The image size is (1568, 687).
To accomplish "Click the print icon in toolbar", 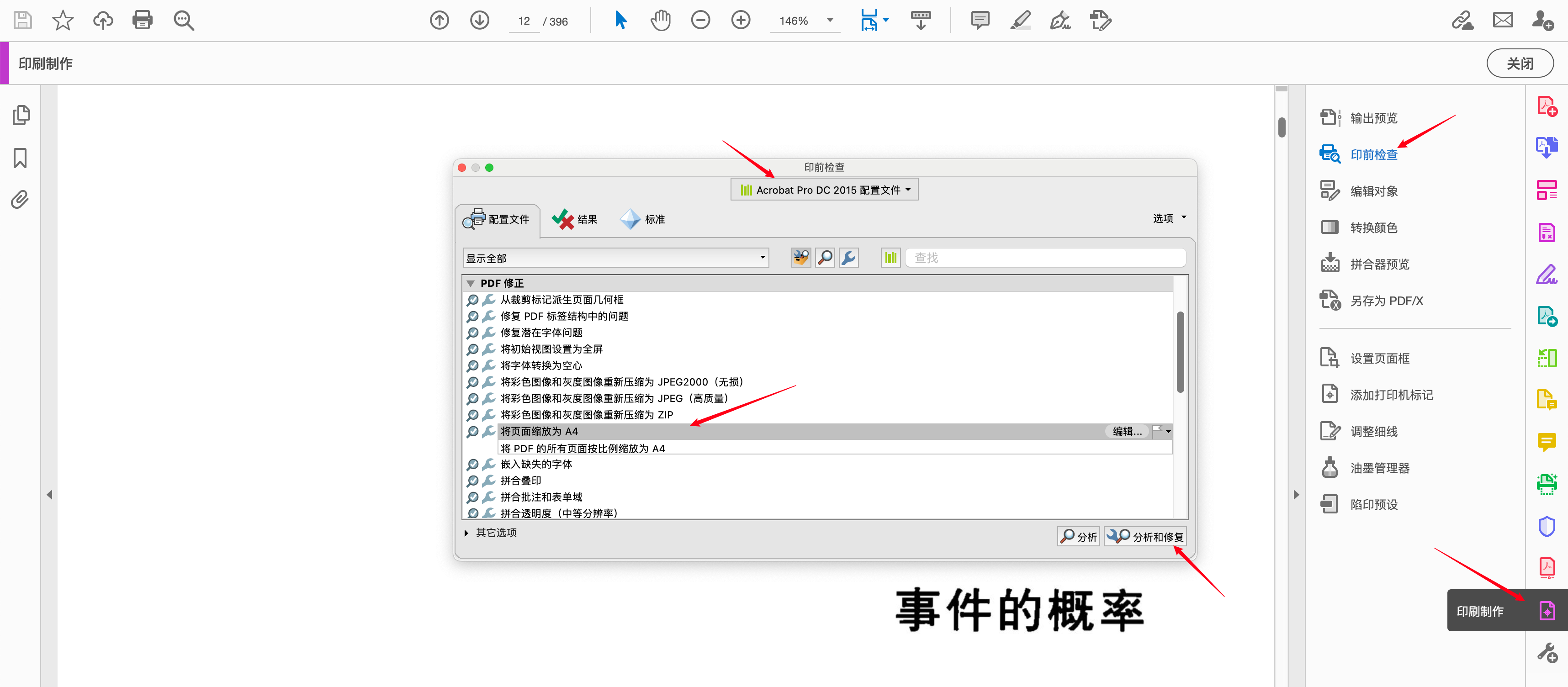I will coord(143,20).
